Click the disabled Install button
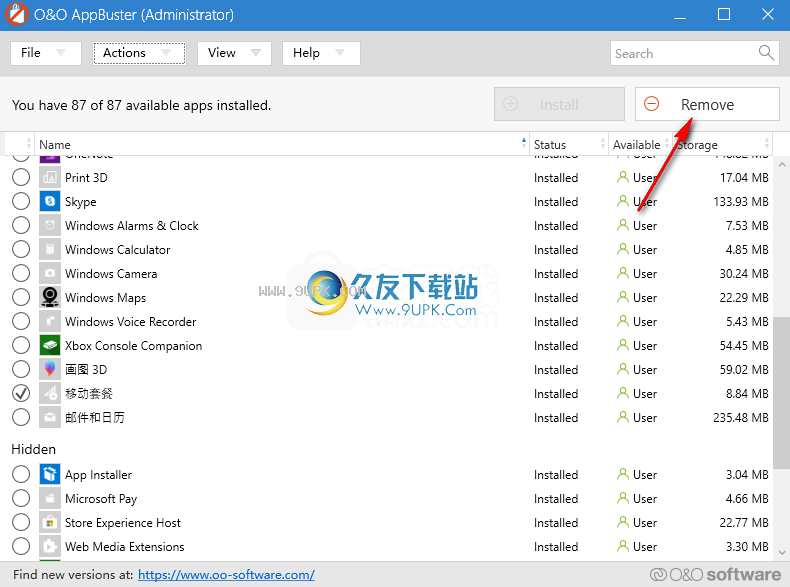This screenshot has width=790, height=587. point(559,104)
